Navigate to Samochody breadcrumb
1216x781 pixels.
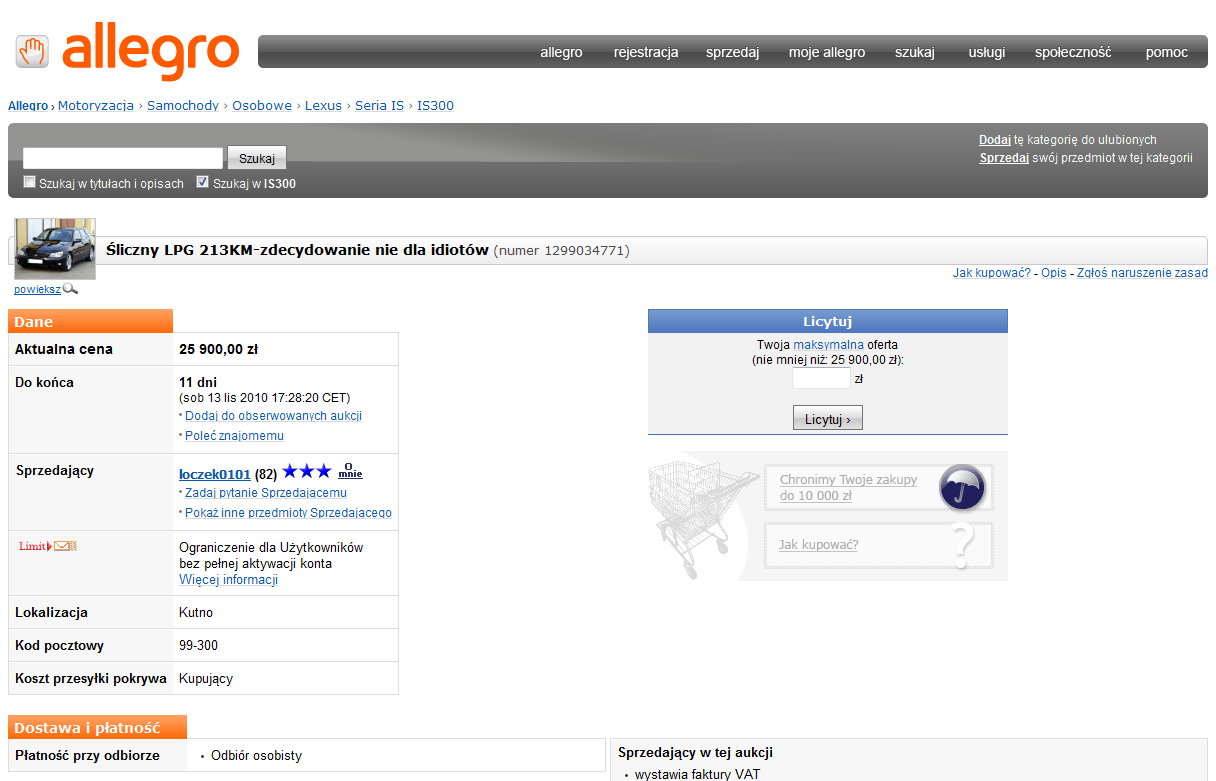[x=183, y=105]
